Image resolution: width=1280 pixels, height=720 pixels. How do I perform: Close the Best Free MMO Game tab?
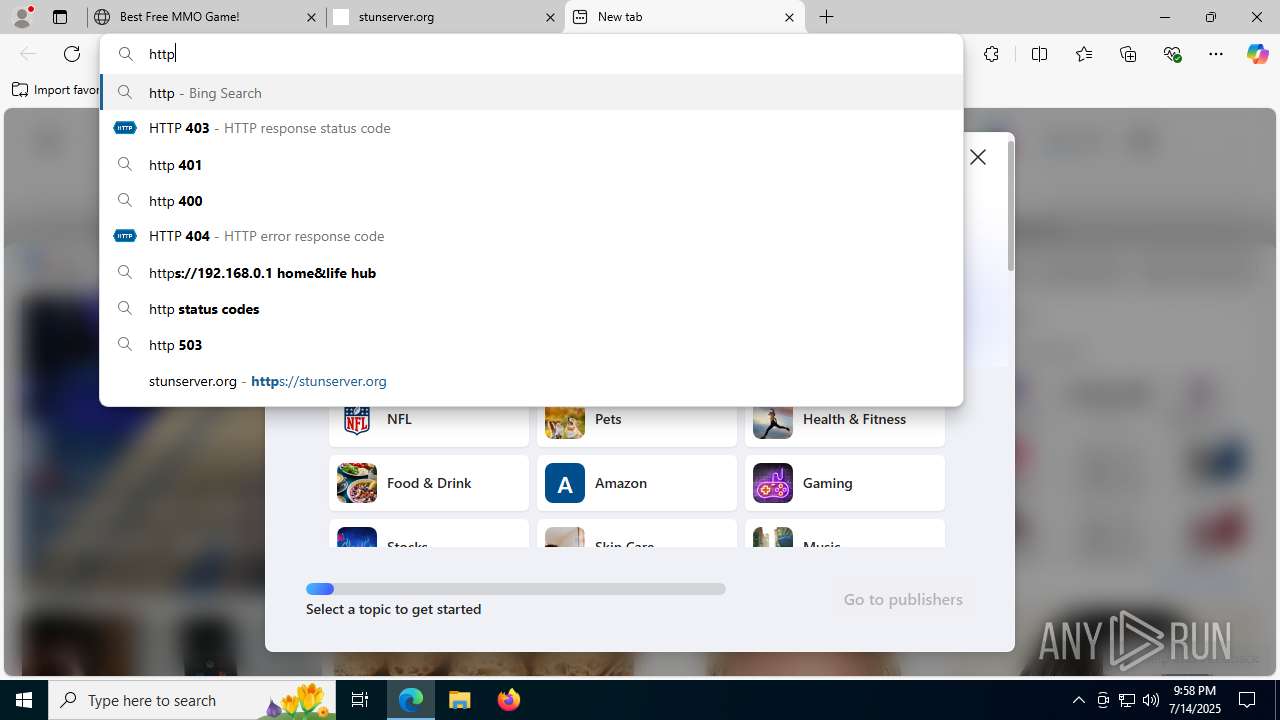pos(312,17)
